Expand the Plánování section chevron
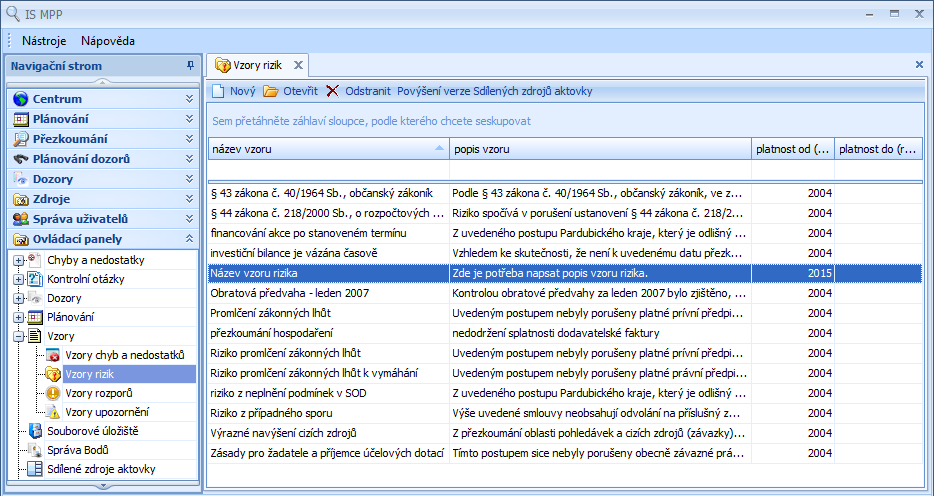The height and width of the screenshot is (496, 934). pos(189,119)
